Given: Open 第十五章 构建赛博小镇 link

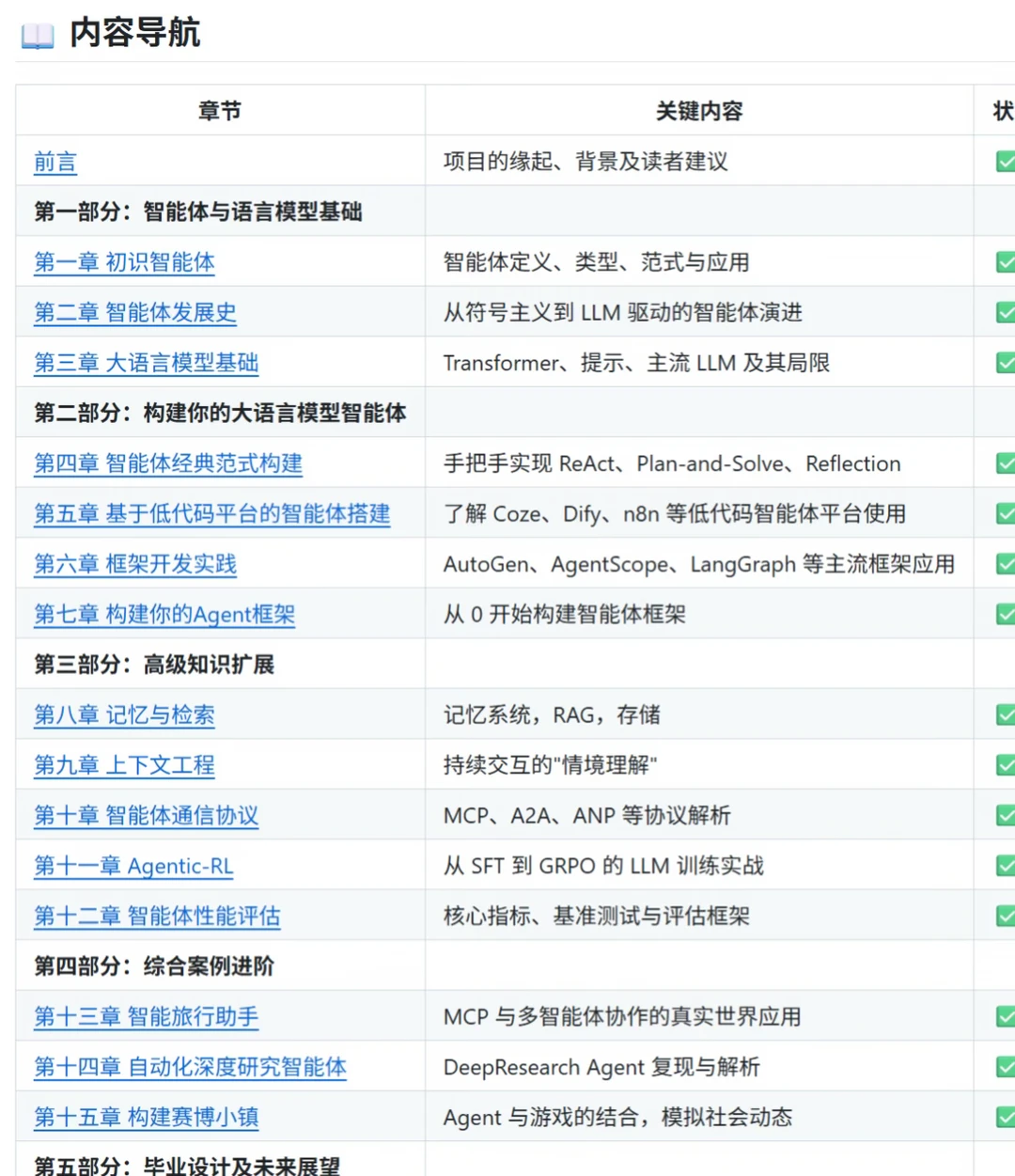Looking at the screenshot, I should tap(147, 1117).
